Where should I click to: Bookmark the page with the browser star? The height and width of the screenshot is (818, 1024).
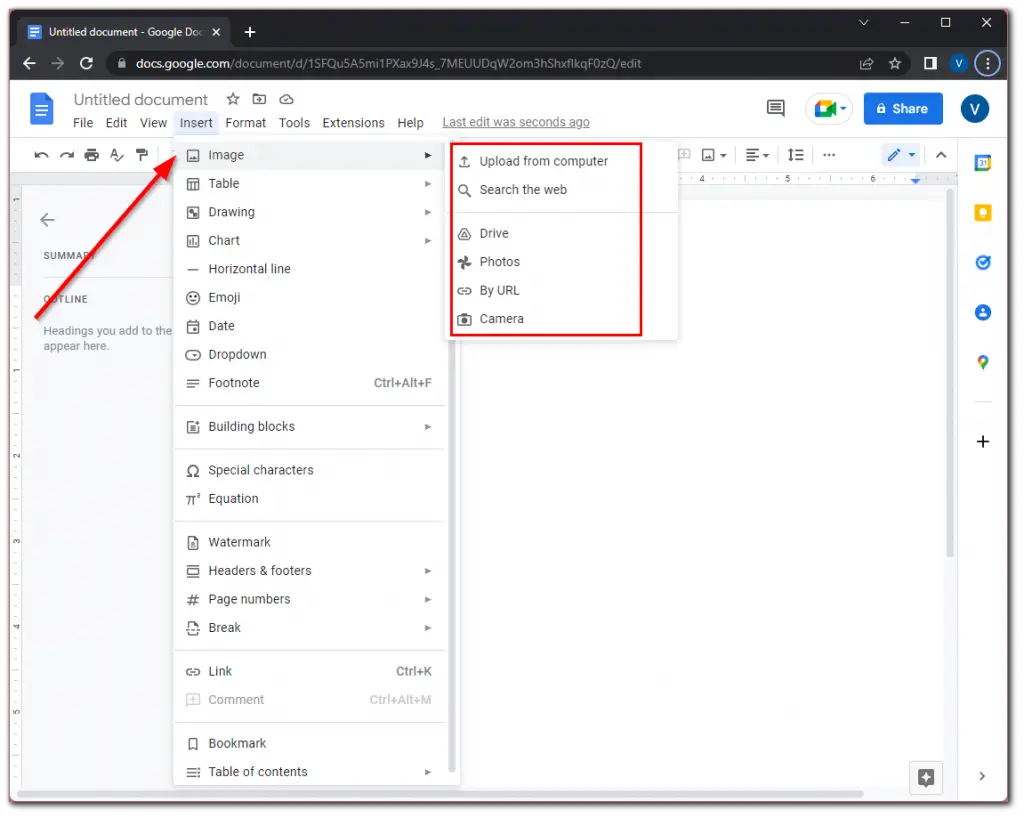(x=896, y=63)
